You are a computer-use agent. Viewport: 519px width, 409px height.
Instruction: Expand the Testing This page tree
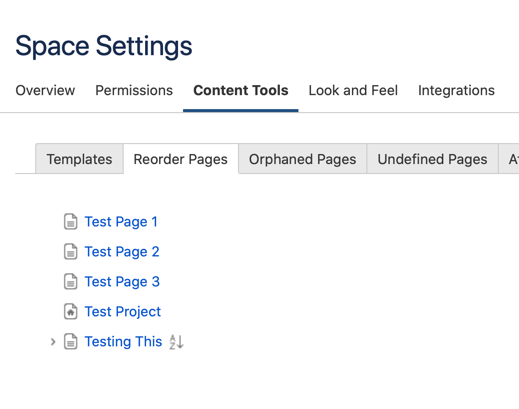point(53,342)
